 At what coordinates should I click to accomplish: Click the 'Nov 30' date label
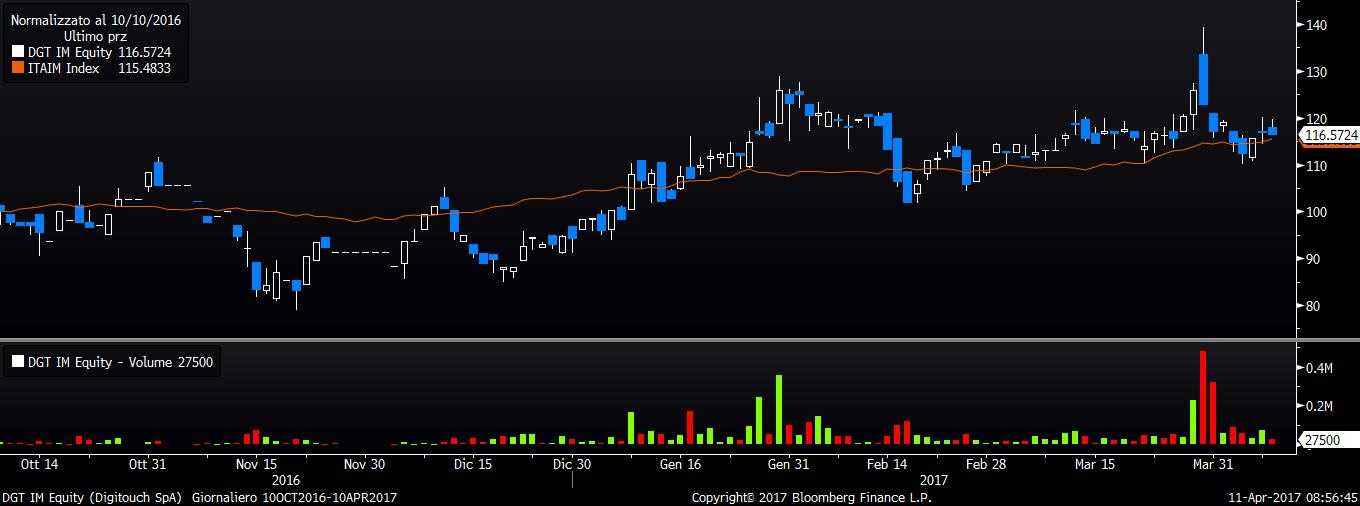(x=365, y=464)
